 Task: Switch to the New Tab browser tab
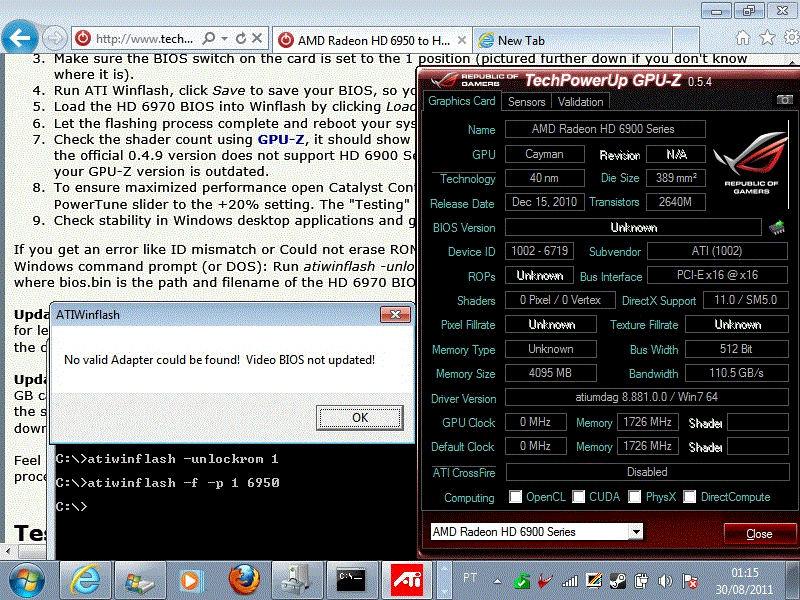571,40
